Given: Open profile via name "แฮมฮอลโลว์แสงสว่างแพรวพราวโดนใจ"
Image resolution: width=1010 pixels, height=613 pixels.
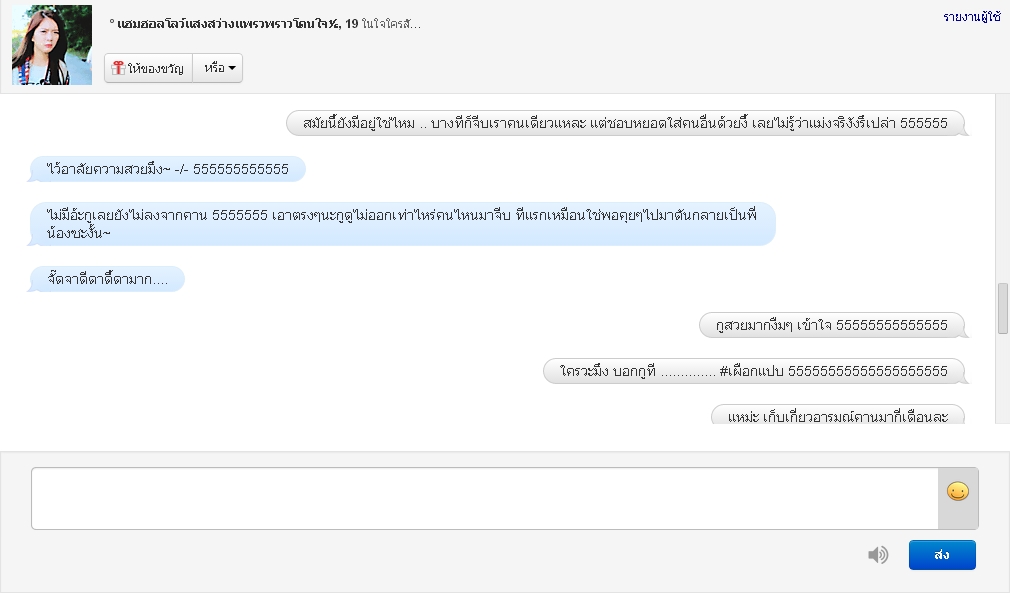Looking at the screenshot, I should pyautogui.click(x=223, y=23).
